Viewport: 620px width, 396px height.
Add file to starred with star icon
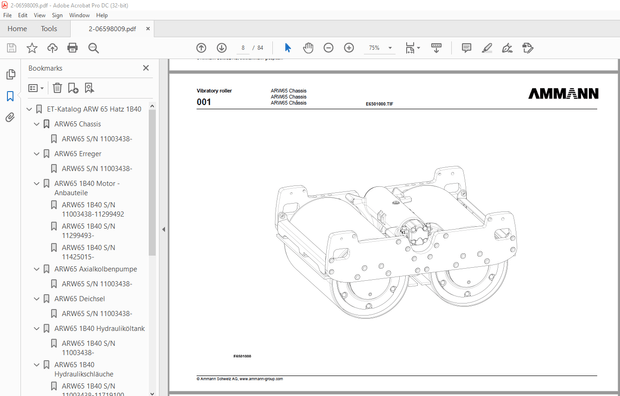(32, 48)
